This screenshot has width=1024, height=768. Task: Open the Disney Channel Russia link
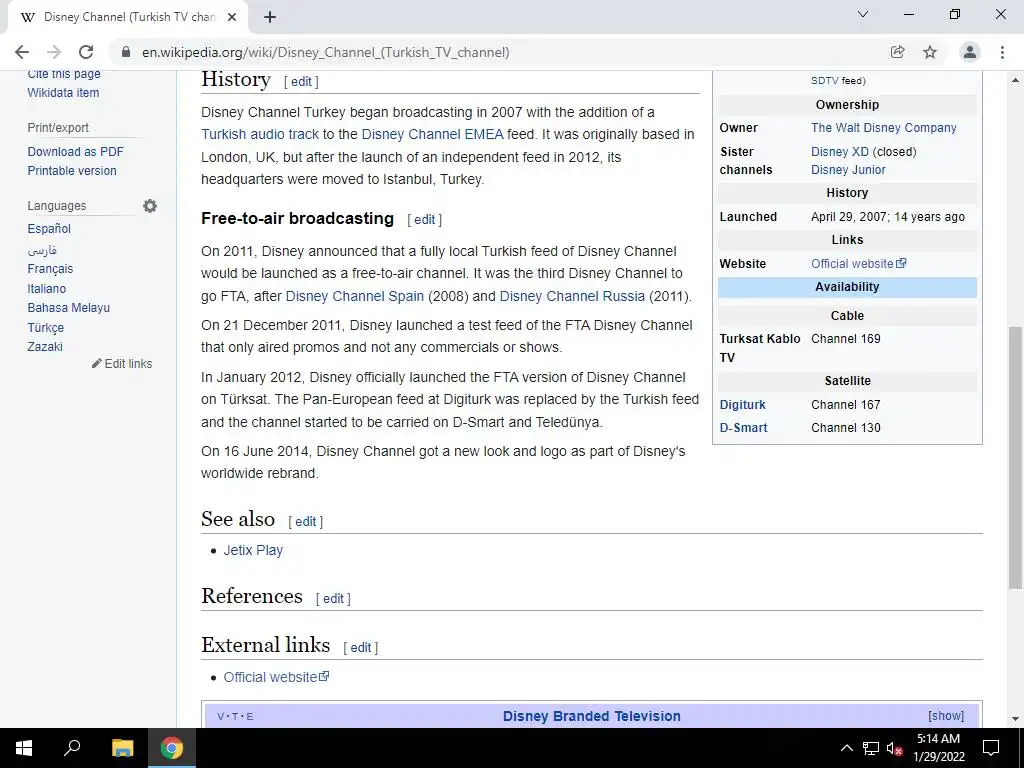click(572, 296)
